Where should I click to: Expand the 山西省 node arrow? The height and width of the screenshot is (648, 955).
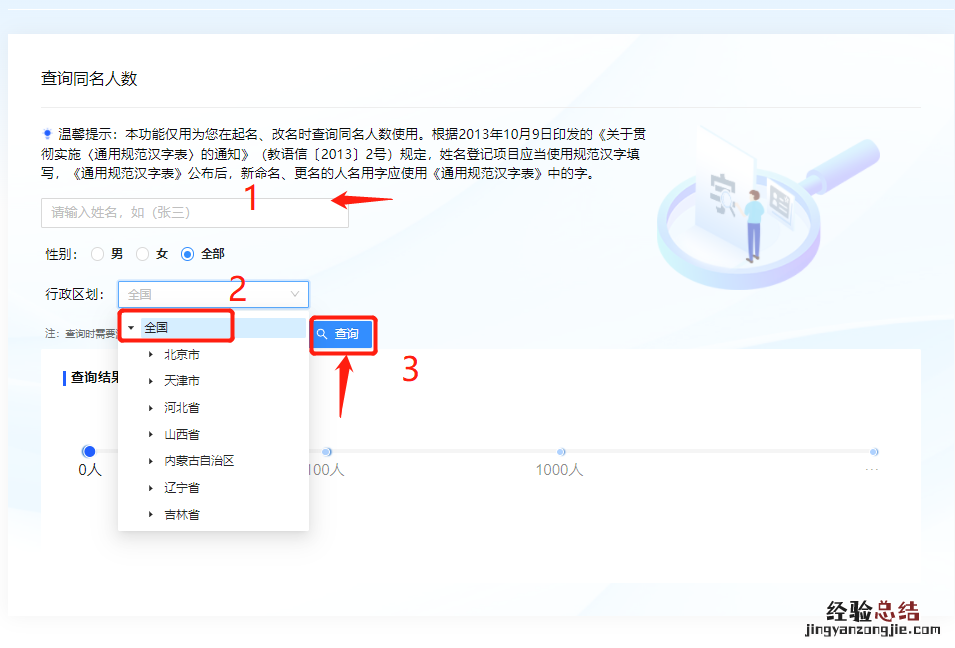[x=150, y=434]
